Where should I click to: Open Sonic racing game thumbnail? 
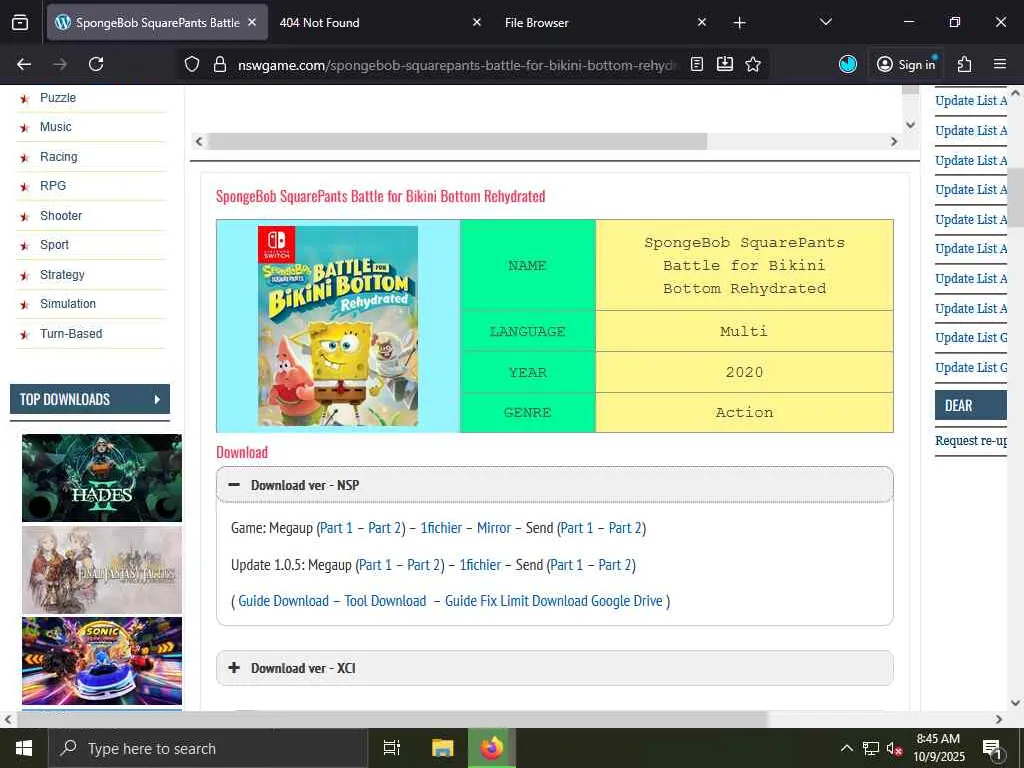102,661
